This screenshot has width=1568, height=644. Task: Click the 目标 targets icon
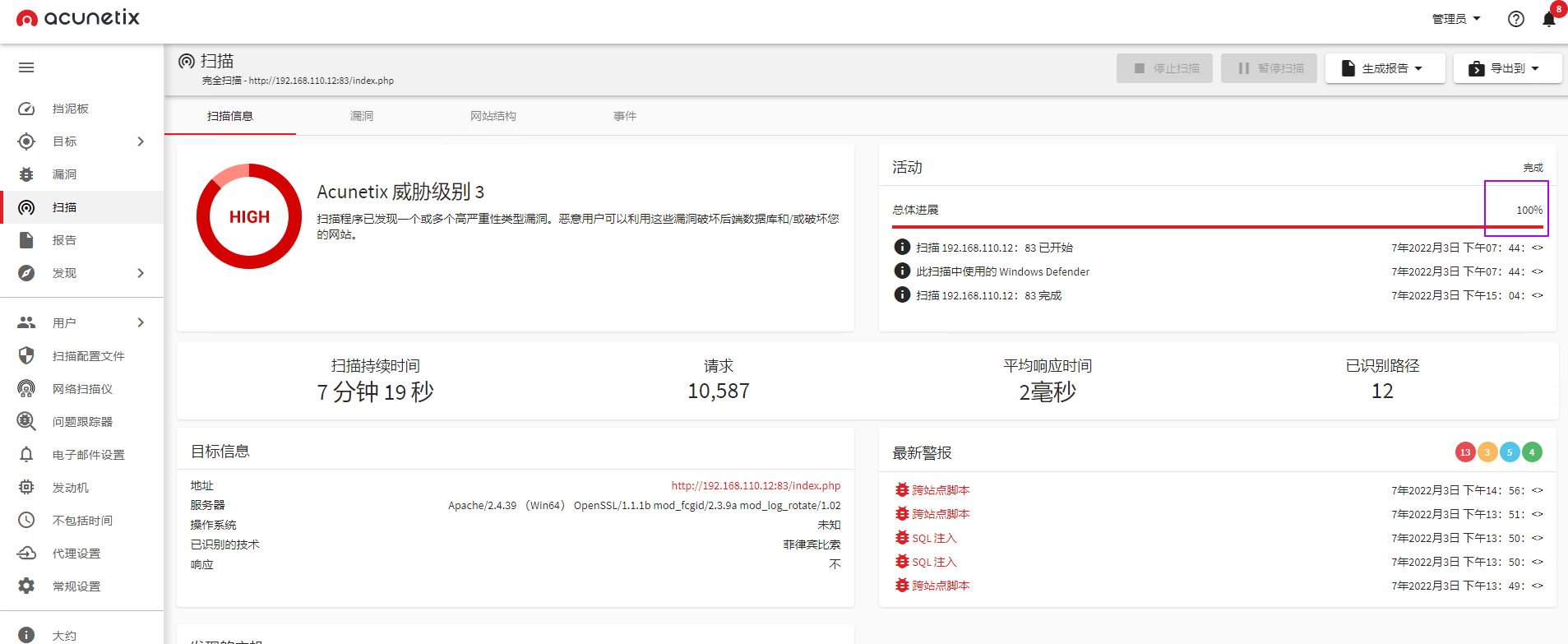[26, 141]
